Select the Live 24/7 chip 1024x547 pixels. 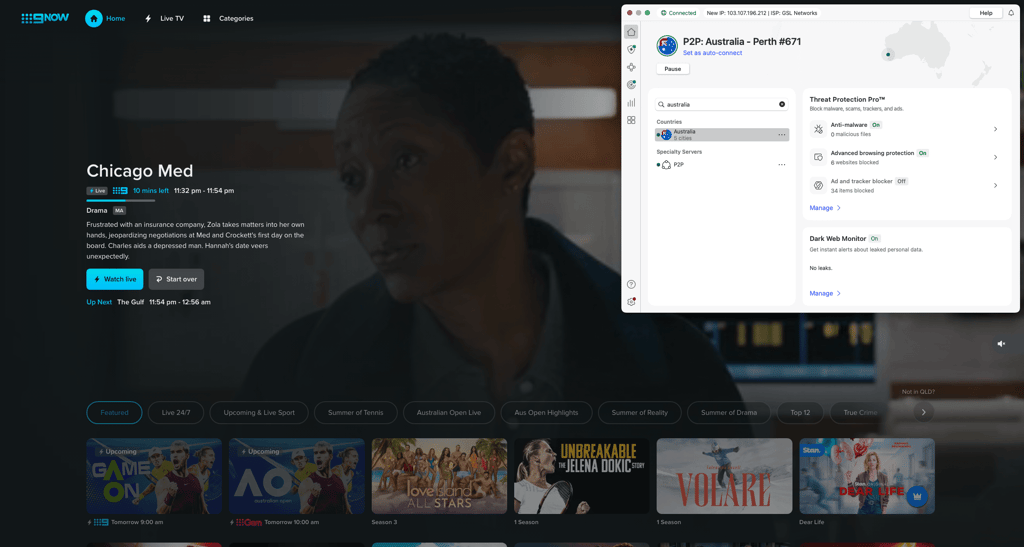point(176,413)
